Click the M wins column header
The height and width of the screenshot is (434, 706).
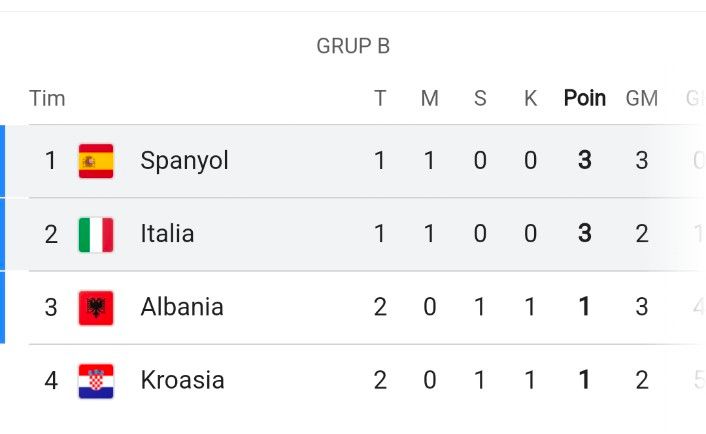pyautogui.click(x=430, y=98)
